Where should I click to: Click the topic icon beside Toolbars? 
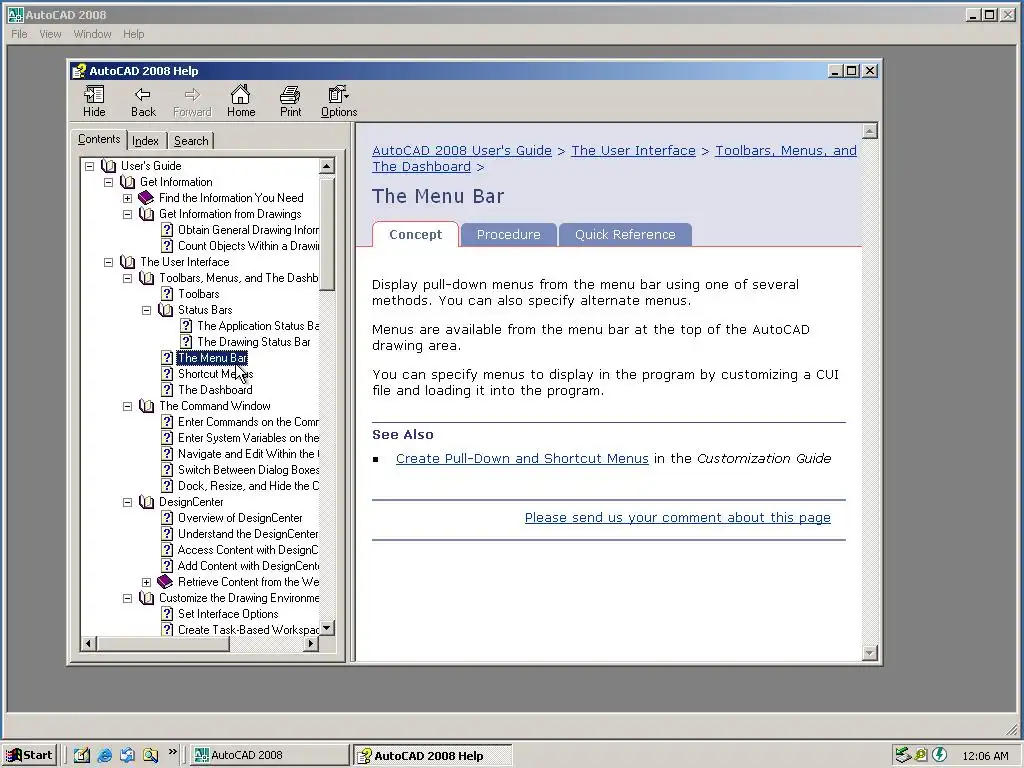pyautogui.click(x=167, y=294)
